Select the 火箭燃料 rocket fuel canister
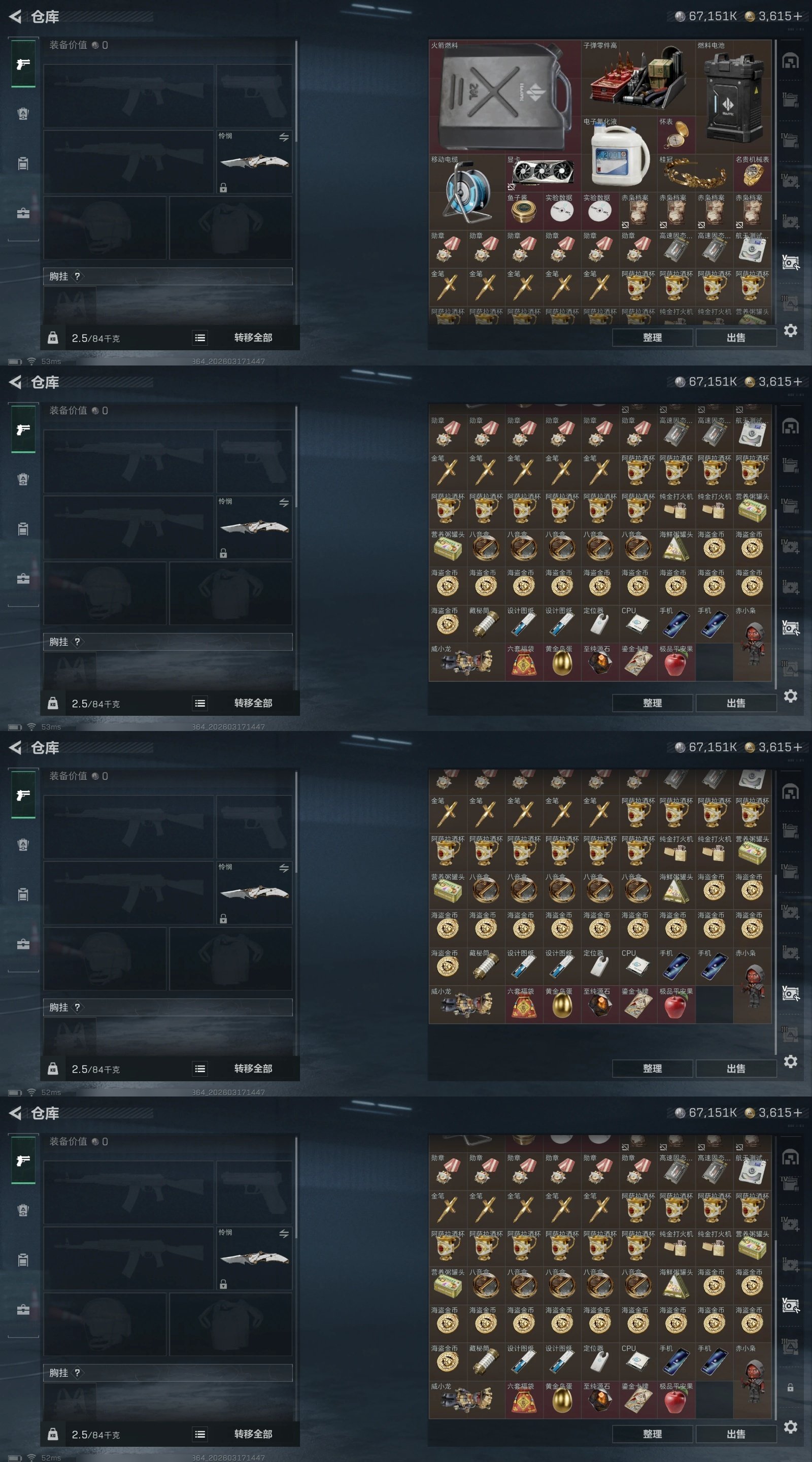 click(x=504, y=96)
